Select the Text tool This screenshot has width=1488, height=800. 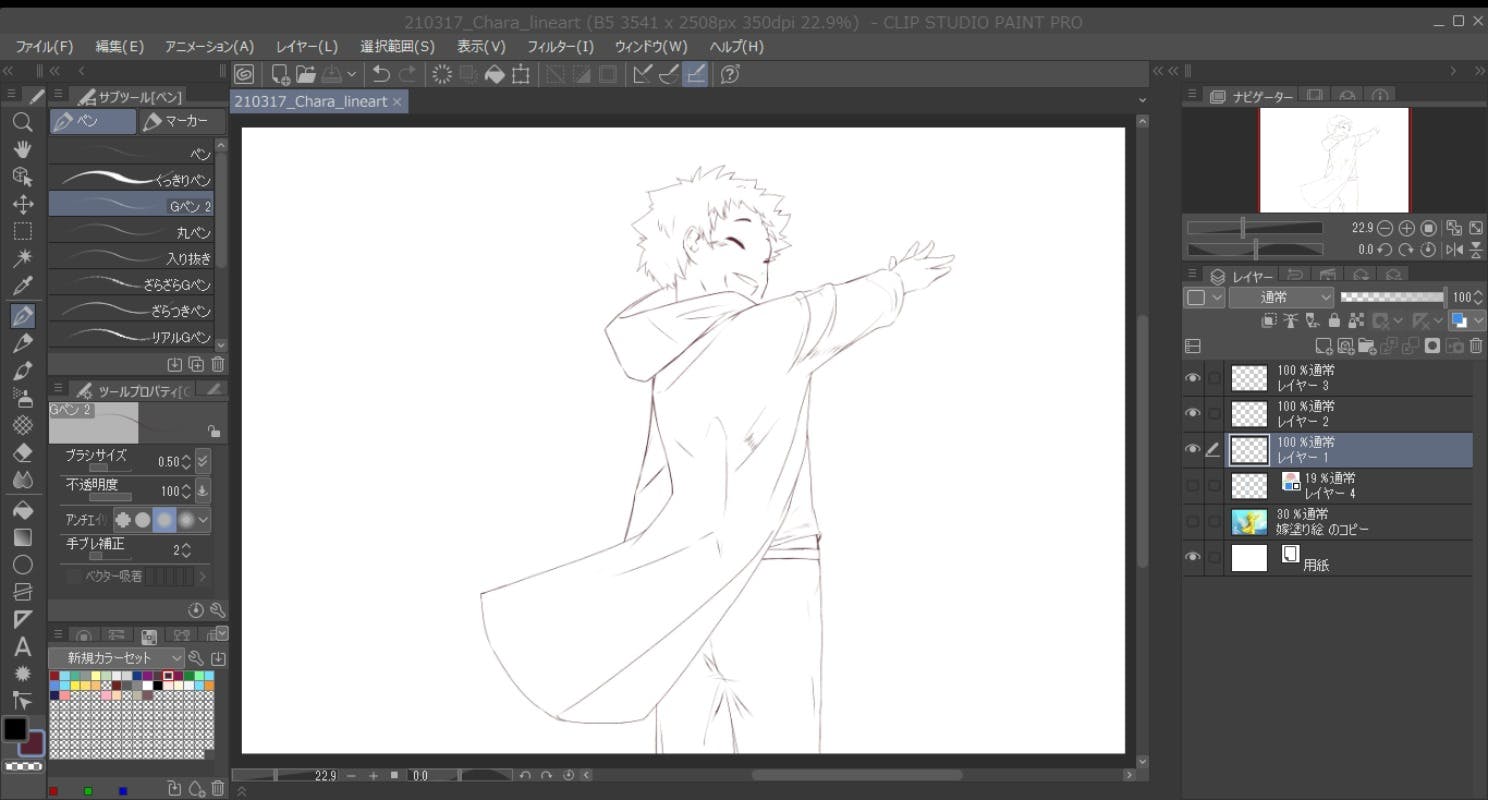click(x=22, y=647)
